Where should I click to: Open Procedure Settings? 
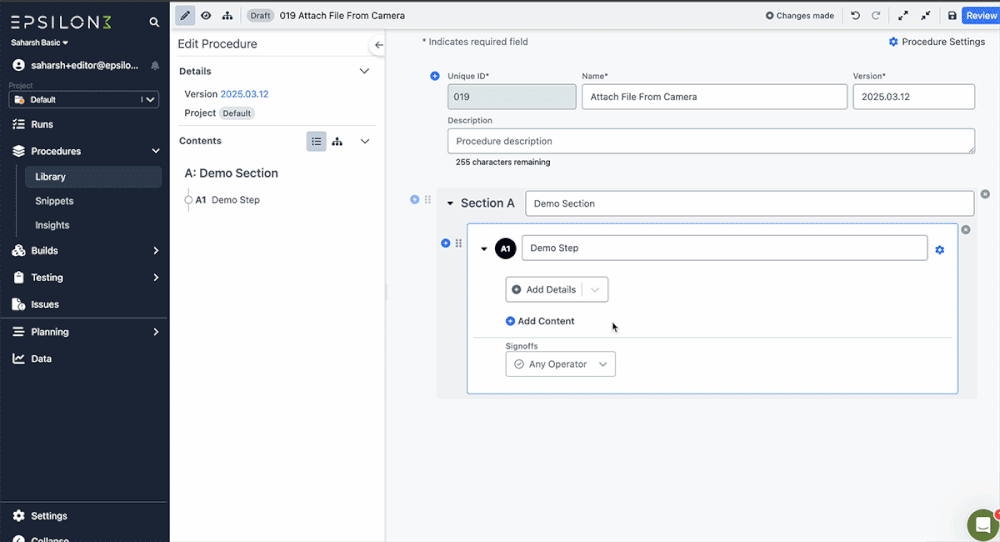(936, 41)
